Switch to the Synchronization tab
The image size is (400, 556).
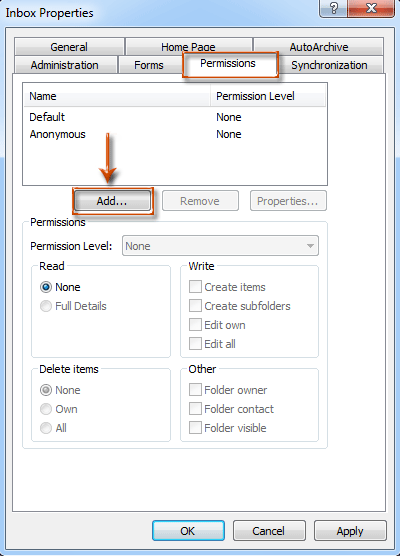[x=329, y=65]
